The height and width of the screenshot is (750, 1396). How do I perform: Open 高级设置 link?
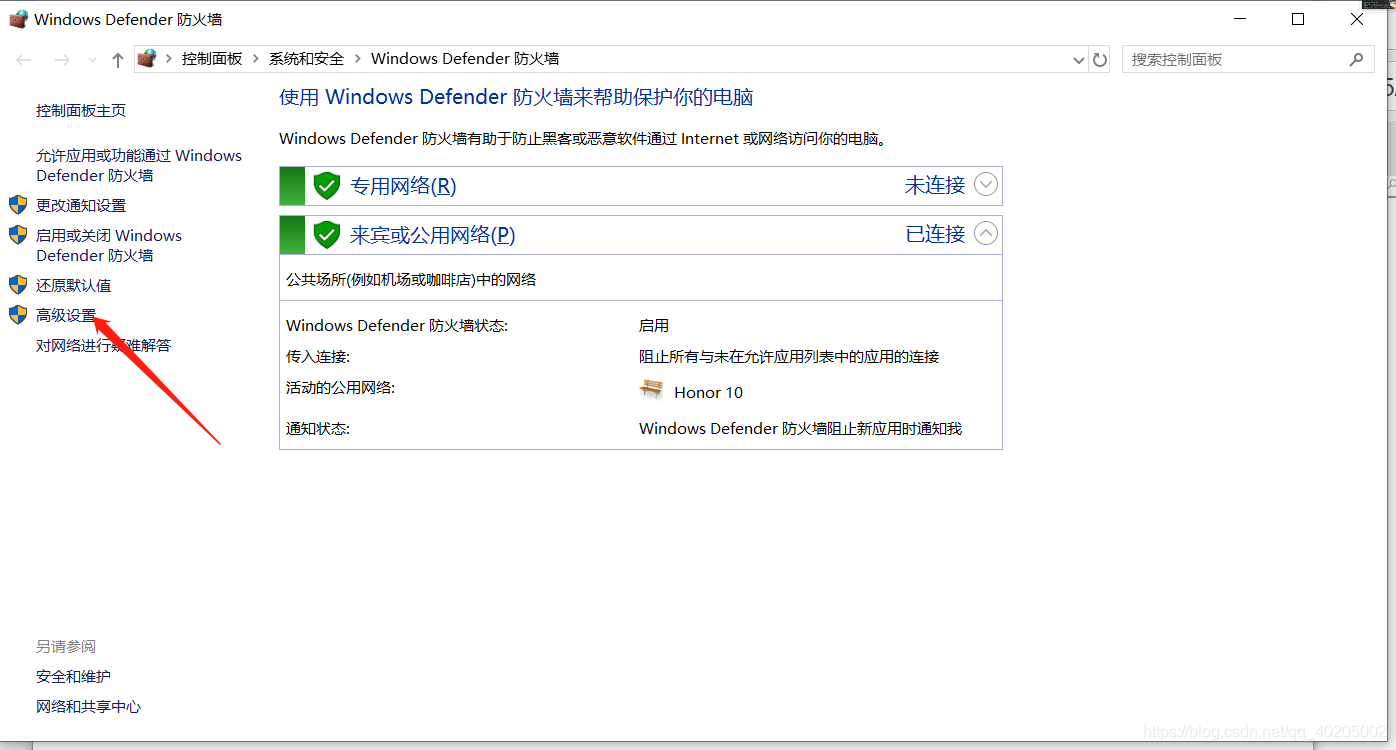pos(66,315)
